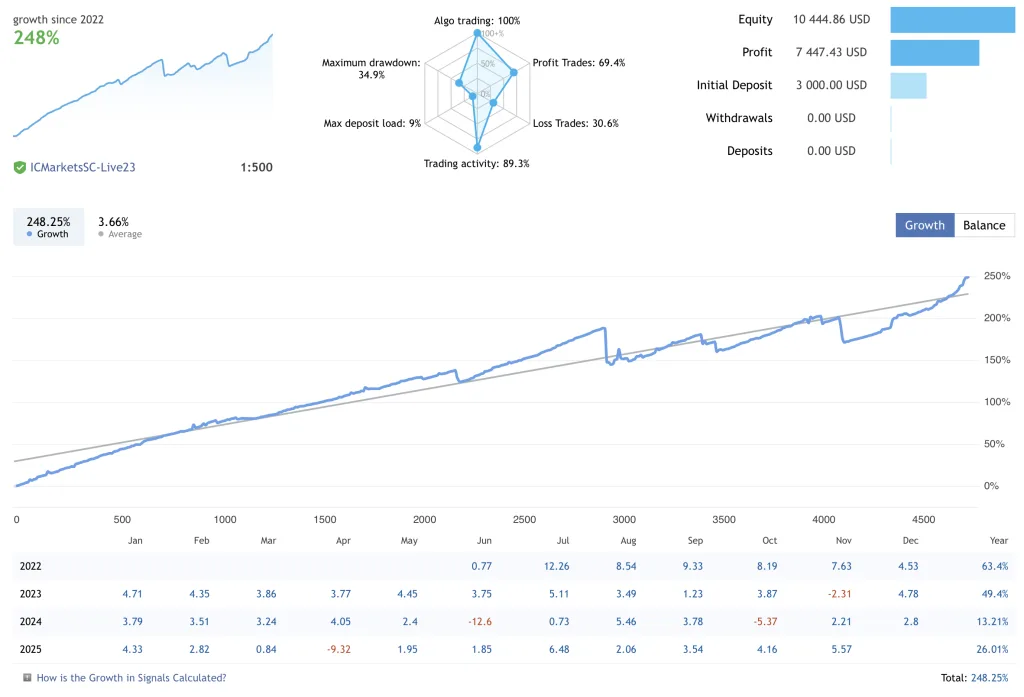Click the Trading activity vertex of the radar chart

pos(477,147)
